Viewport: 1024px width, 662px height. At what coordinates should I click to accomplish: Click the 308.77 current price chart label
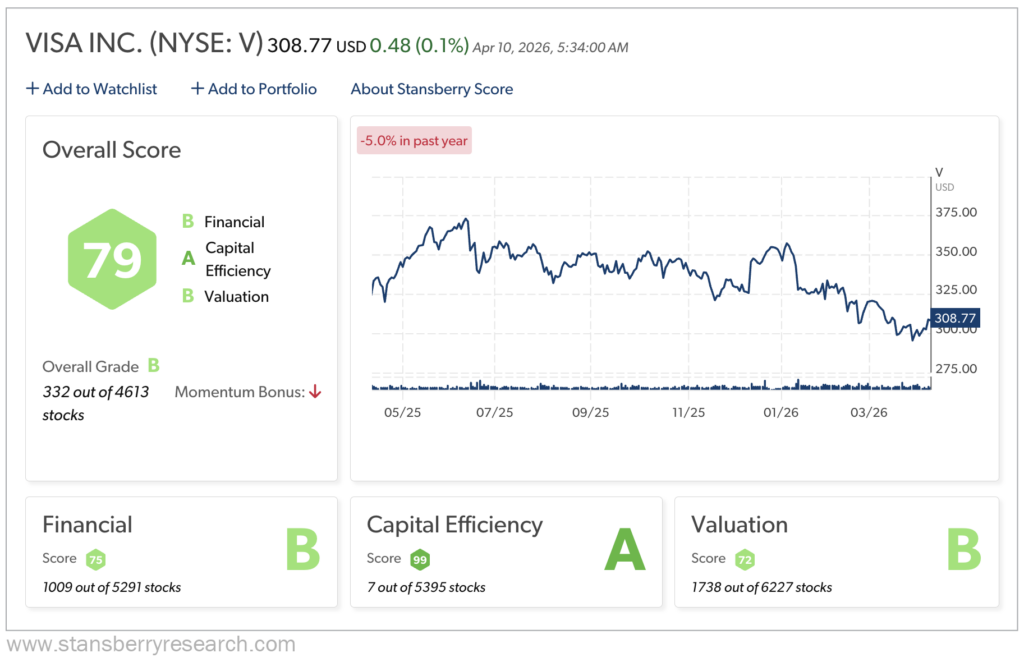pyautogui.click(x=954, y=319)
